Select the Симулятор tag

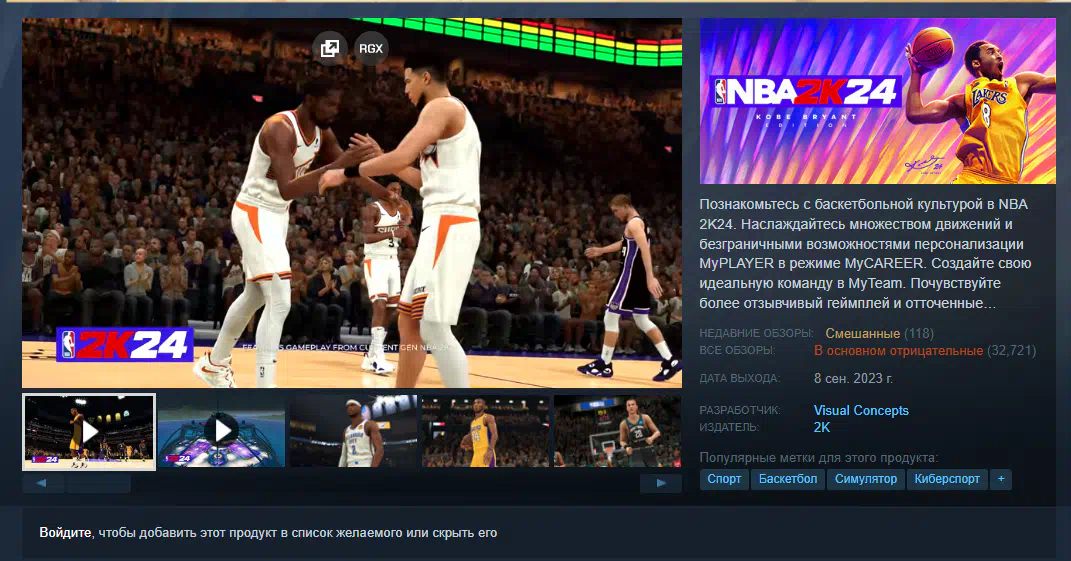coord(865,479)
